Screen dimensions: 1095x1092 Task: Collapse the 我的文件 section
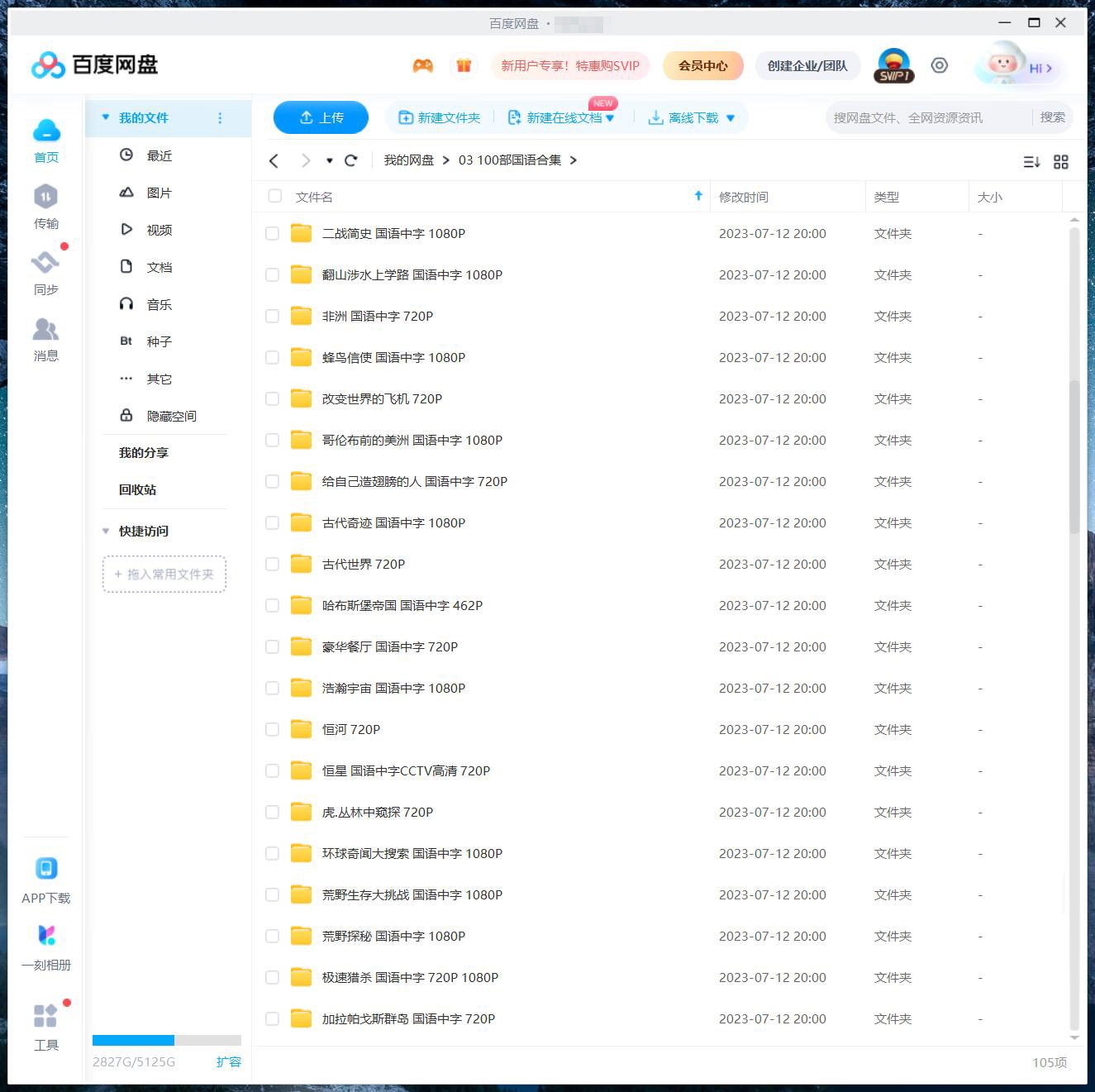106,117
